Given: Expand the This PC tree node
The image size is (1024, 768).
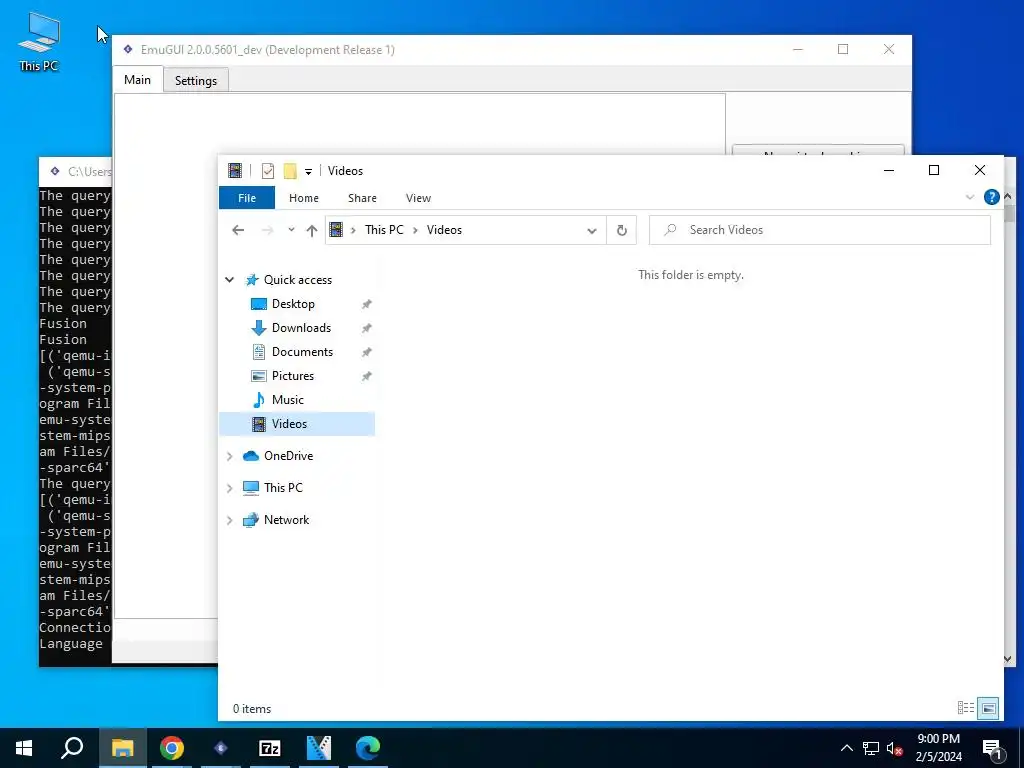Looking at the screenshot, I should pos(229,488).
